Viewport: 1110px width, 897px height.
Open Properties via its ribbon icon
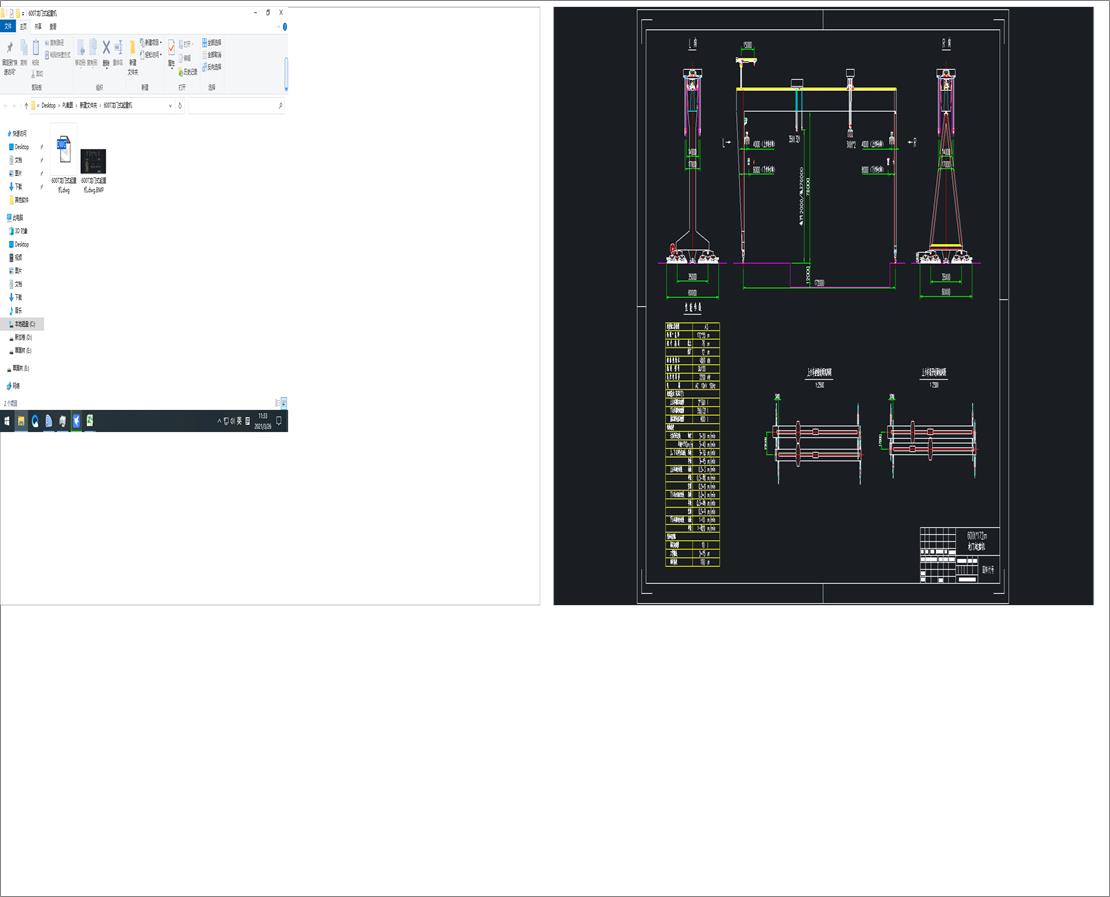click(171, 48)
